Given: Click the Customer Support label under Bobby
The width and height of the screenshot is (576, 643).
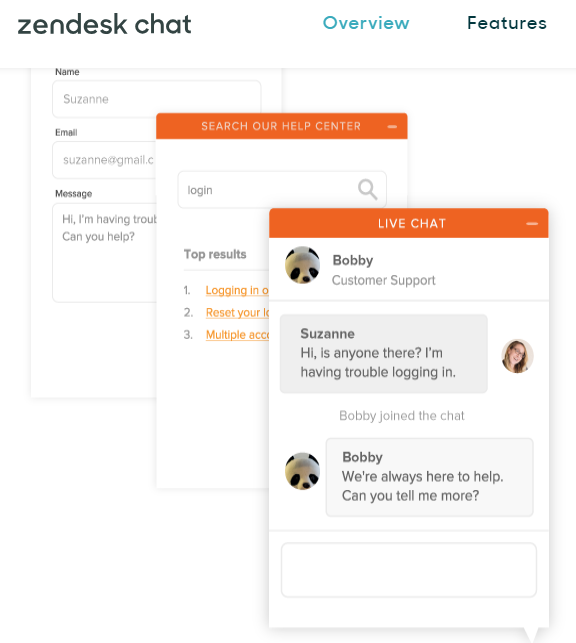Looking at the screenshot, I should pos(383,280).
